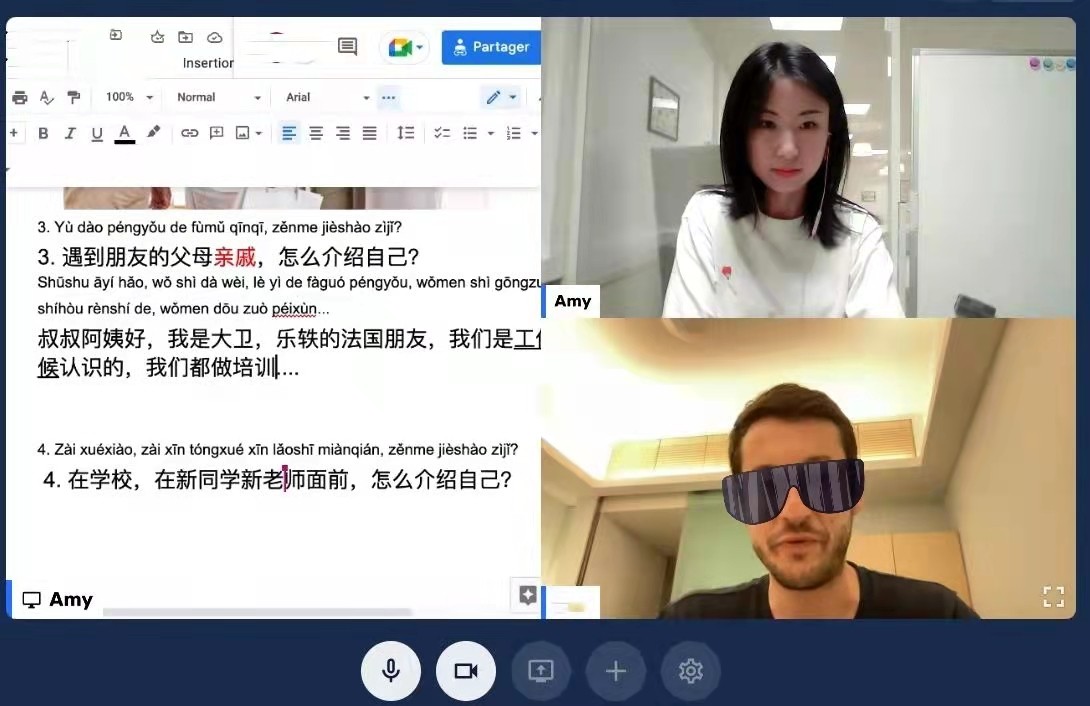Viewport: 1090px width, 706px height.
Task: Apply Italic formatting to text
Action: pyautogui.click(x=70, y=132)
